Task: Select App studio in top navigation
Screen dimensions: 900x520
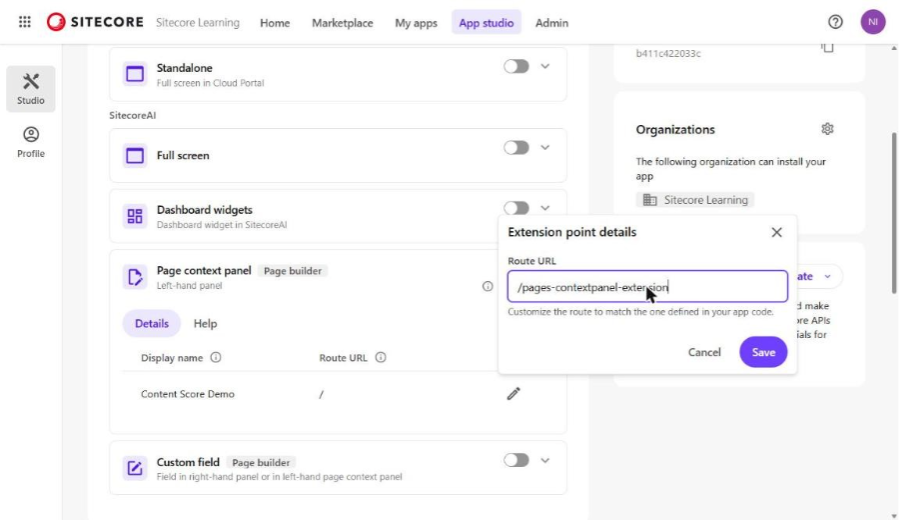Action: (486, 23)
